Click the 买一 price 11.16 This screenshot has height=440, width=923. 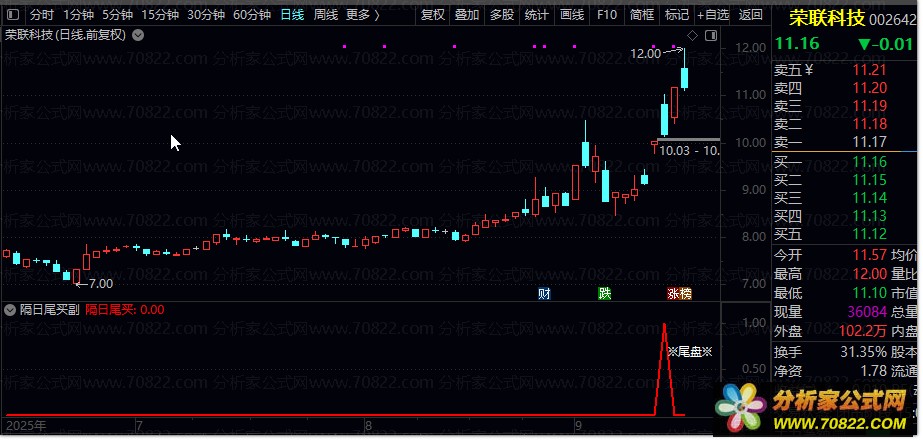[869, 162]
